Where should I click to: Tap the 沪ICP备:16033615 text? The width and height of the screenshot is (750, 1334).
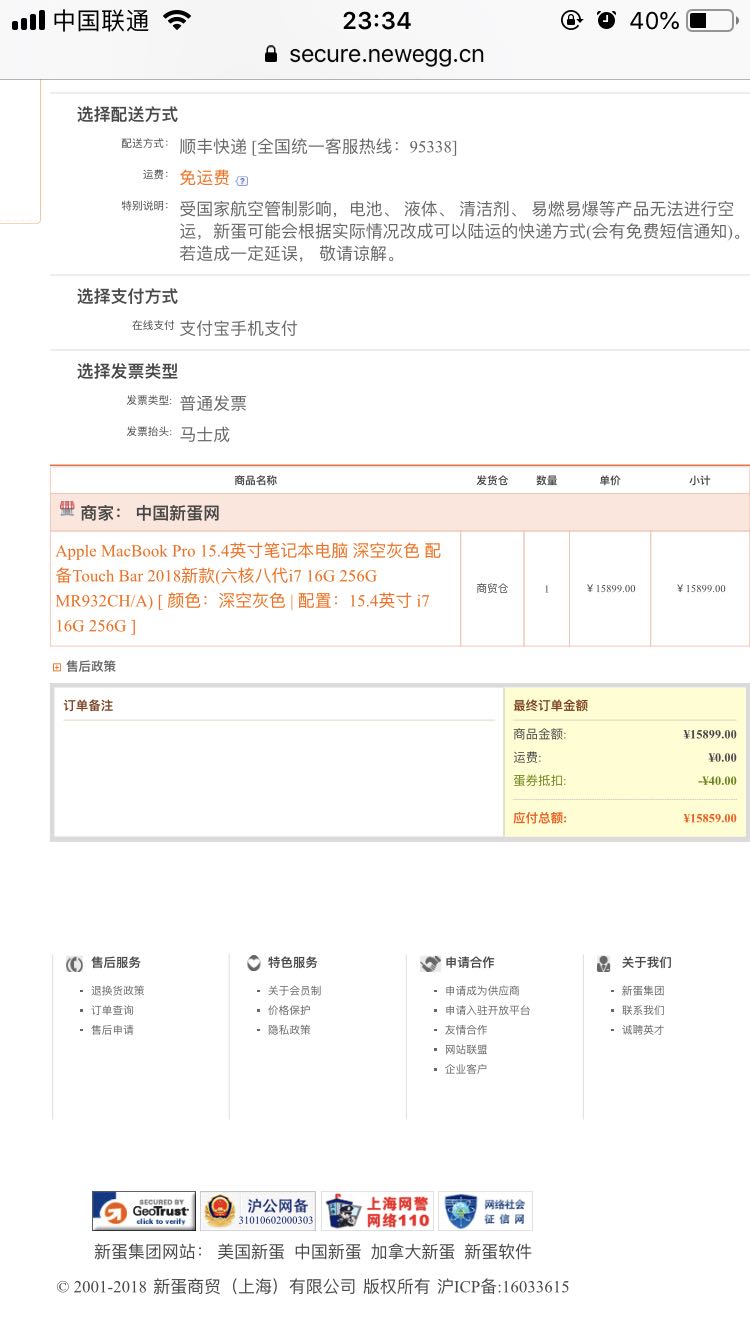coord(503,1287)
